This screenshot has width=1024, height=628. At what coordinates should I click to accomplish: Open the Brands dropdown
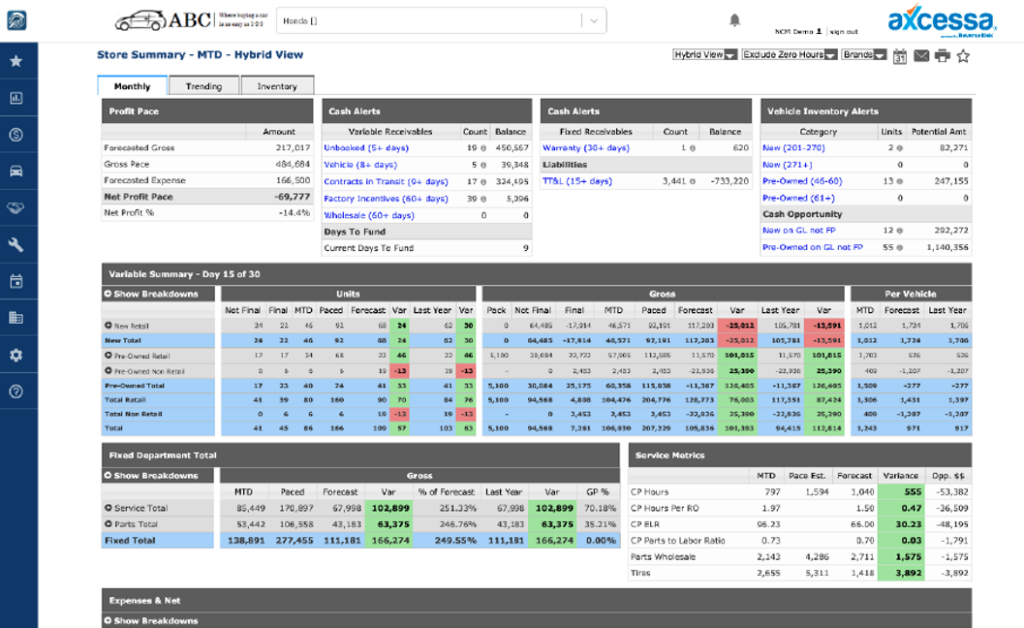click(x=863, y=55)
